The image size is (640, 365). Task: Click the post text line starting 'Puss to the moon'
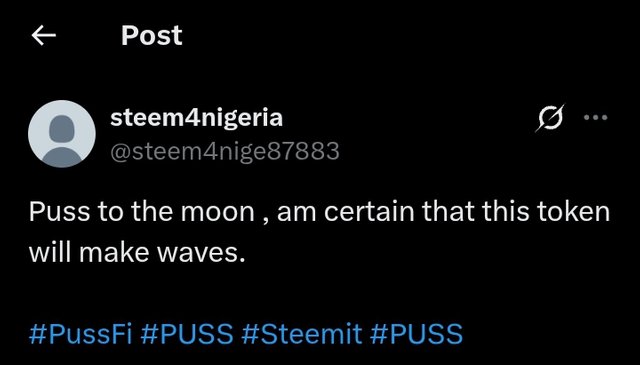(319, 212)
